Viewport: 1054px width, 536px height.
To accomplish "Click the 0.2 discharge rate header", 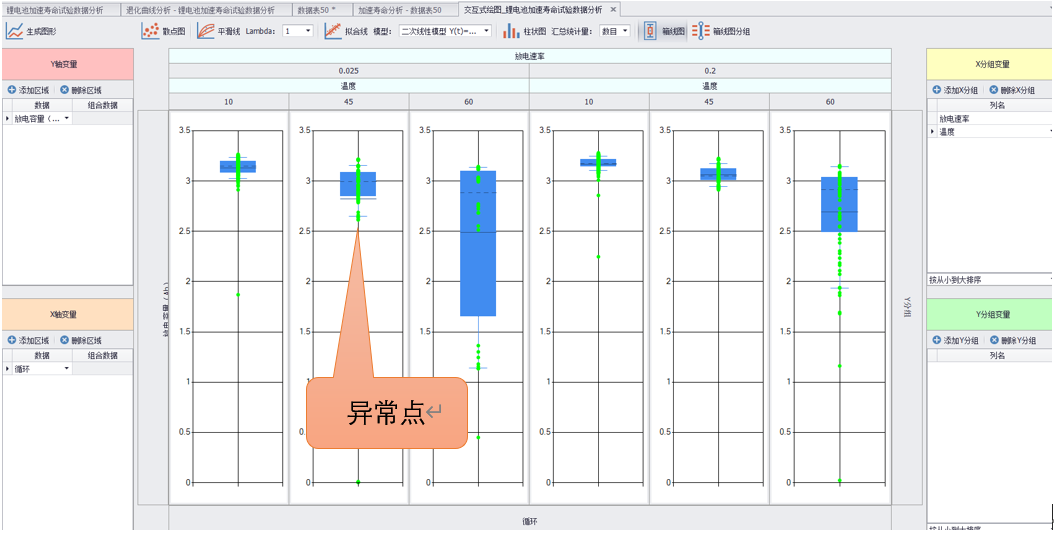I will click(710, 71).
